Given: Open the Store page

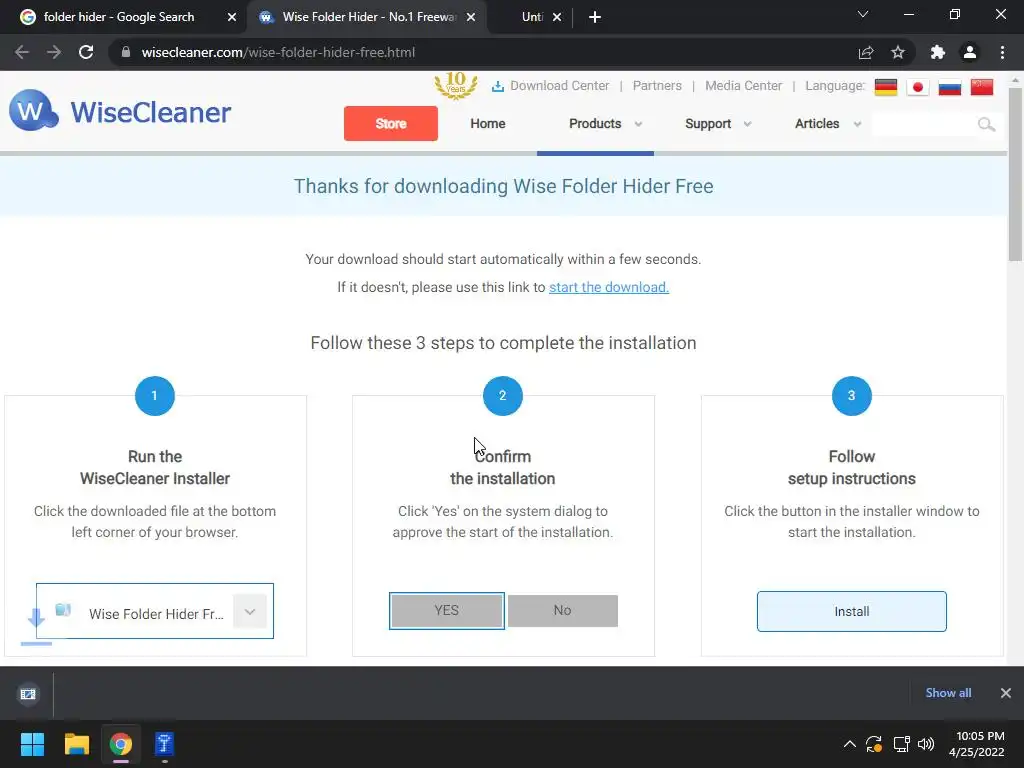Looking at the screenshot, I should pos(391,123).
